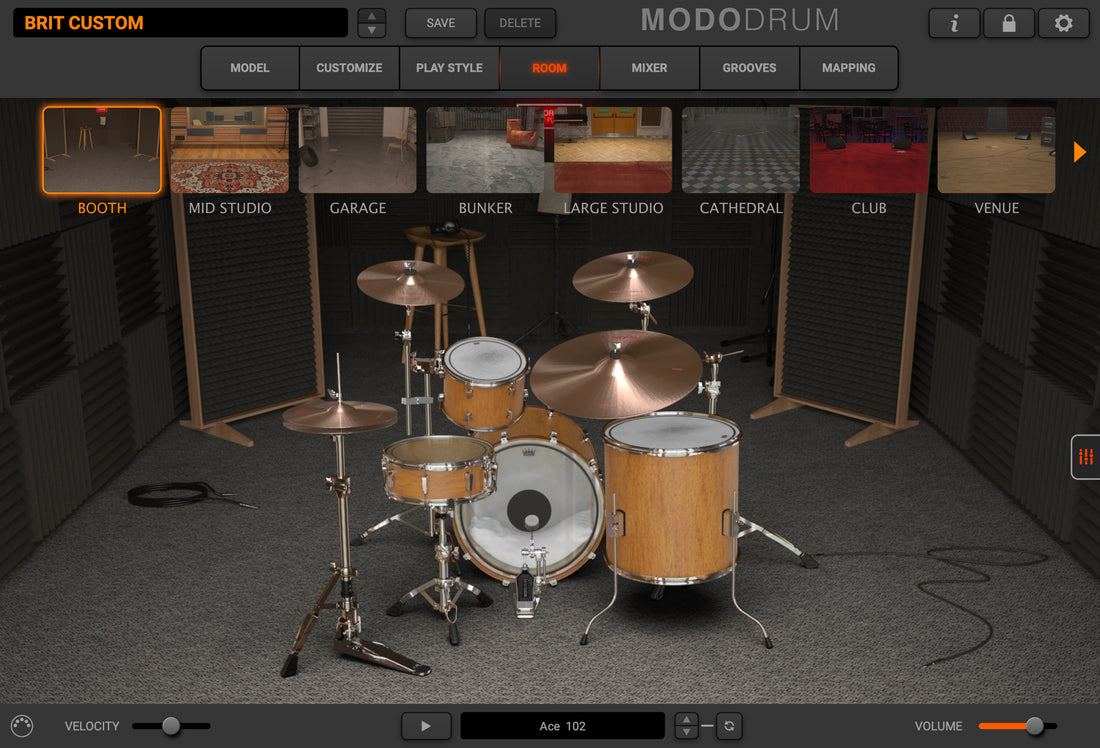Click the snare drum
1100x748 pixels.
tap(438, 469)
